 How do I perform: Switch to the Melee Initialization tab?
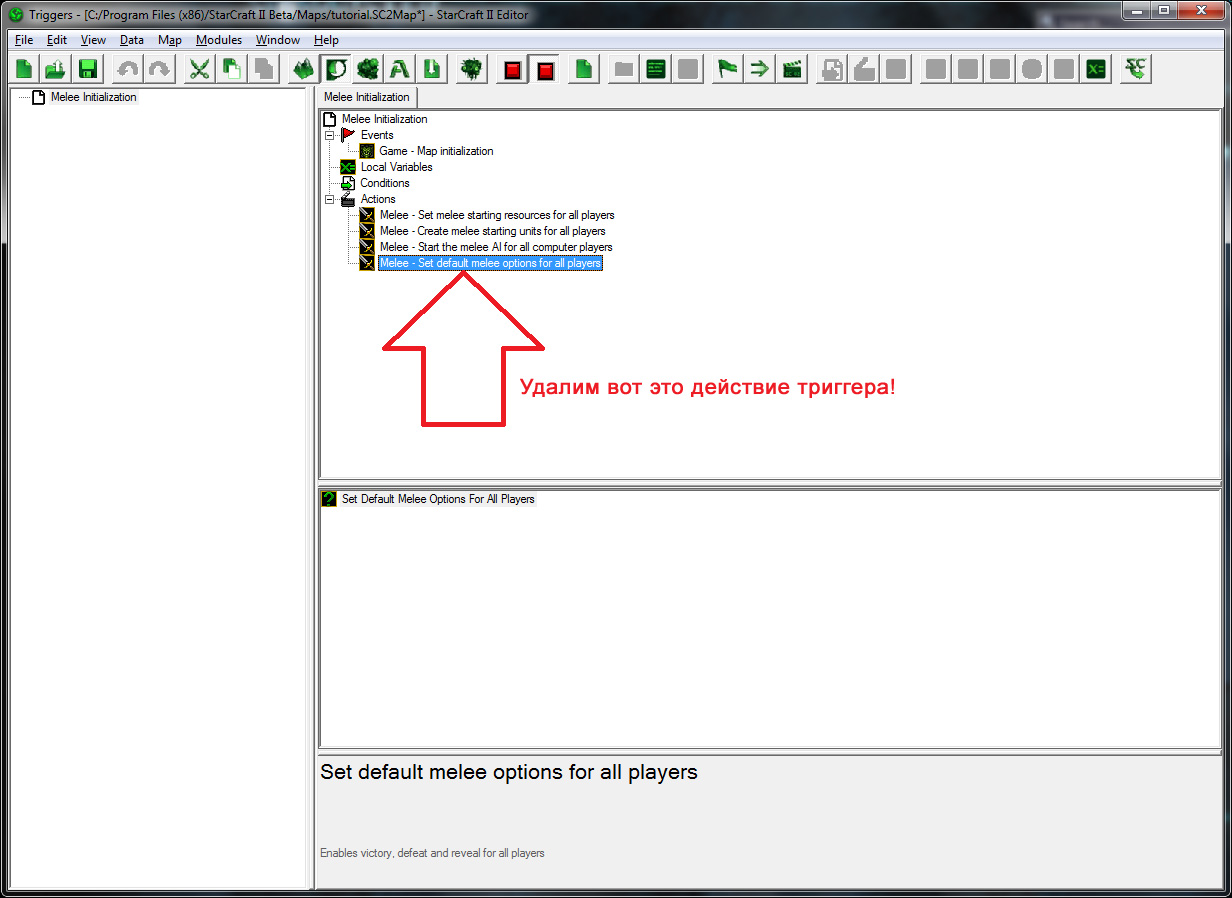367,97
